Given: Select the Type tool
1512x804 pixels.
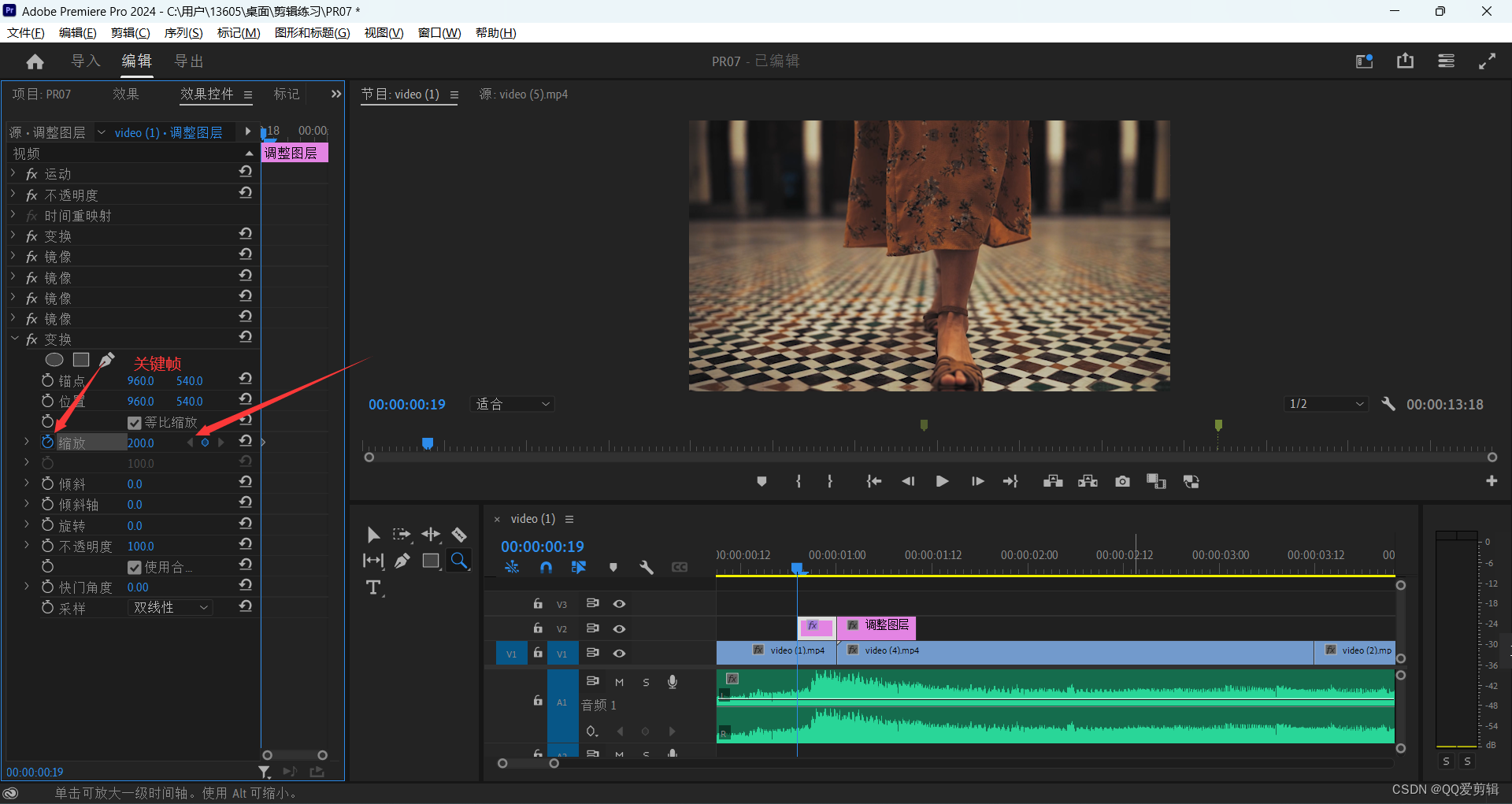Looking at the screenshot, I should tap(373, 588).
